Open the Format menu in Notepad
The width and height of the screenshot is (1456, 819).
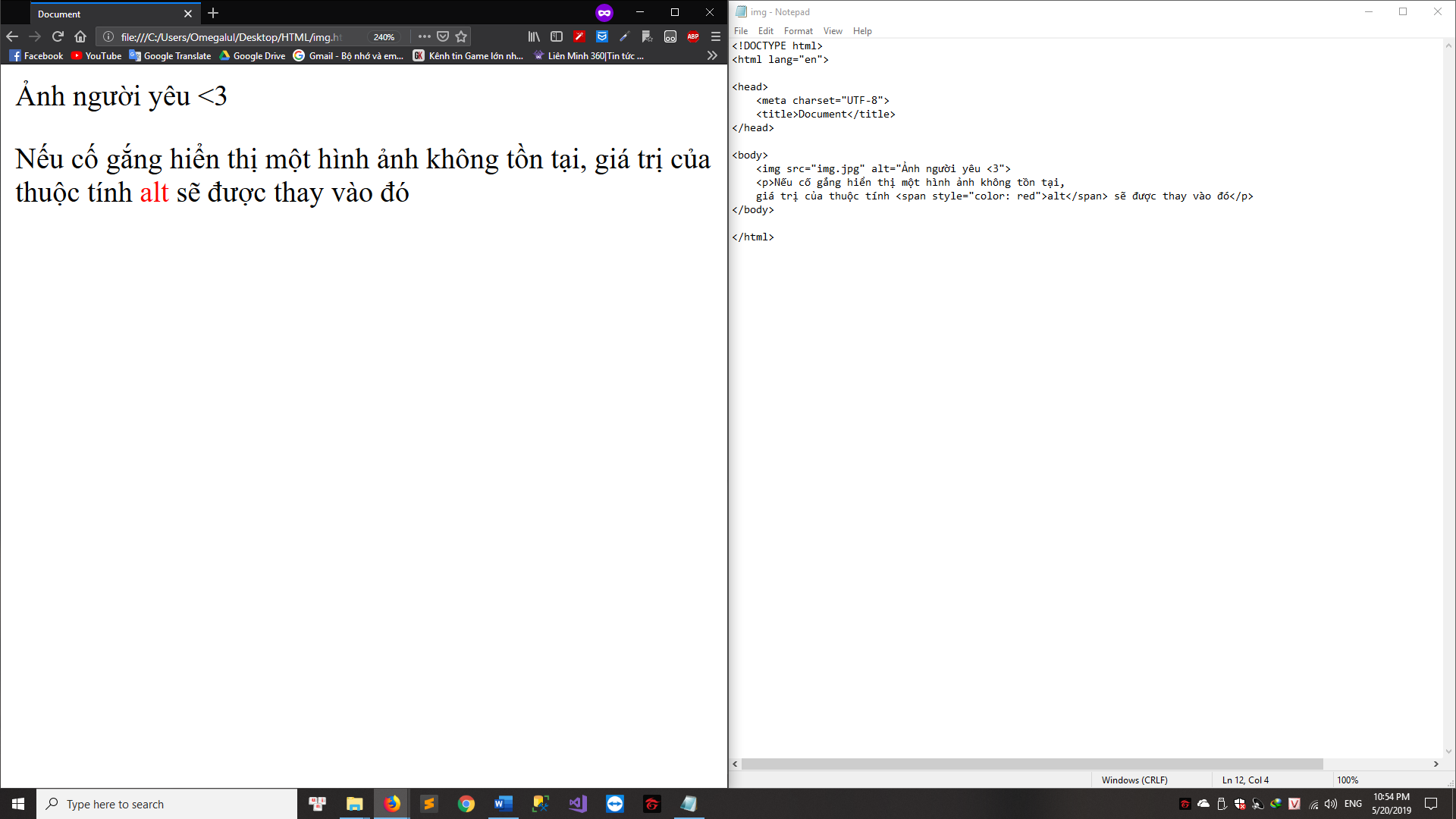click(798, 31)
